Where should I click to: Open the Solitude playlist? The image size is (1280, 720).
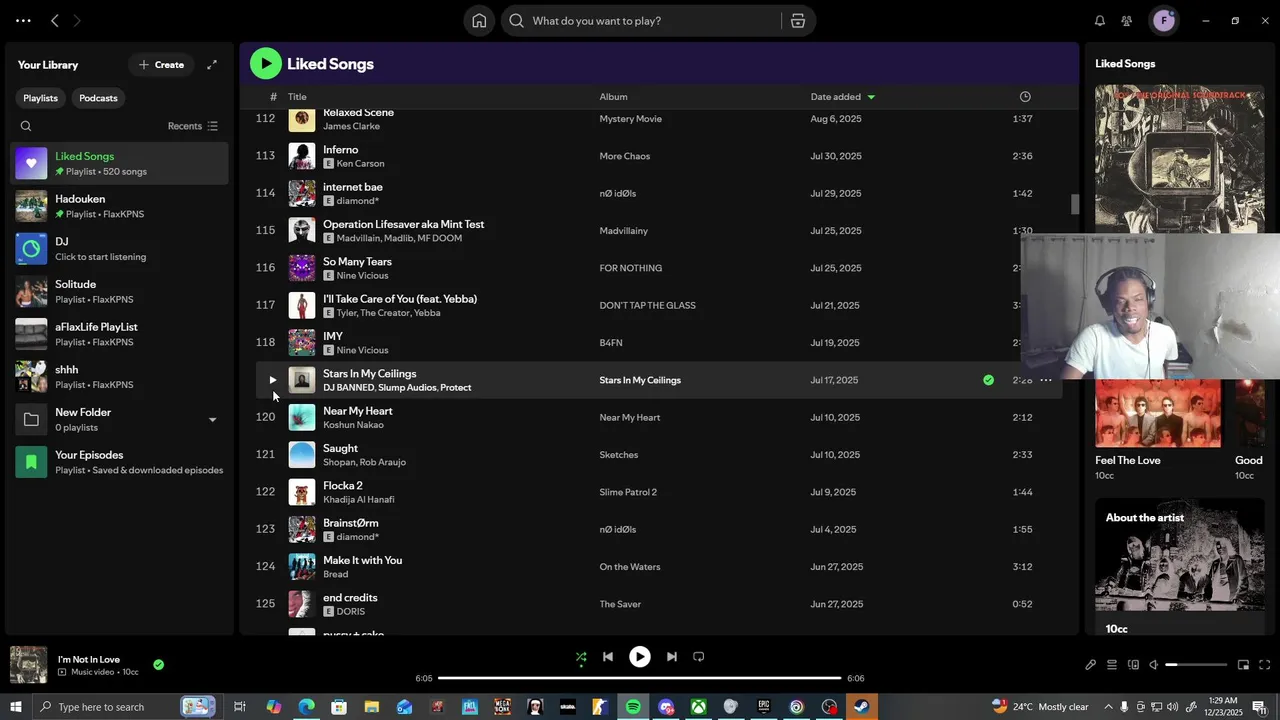pos(120,291)
